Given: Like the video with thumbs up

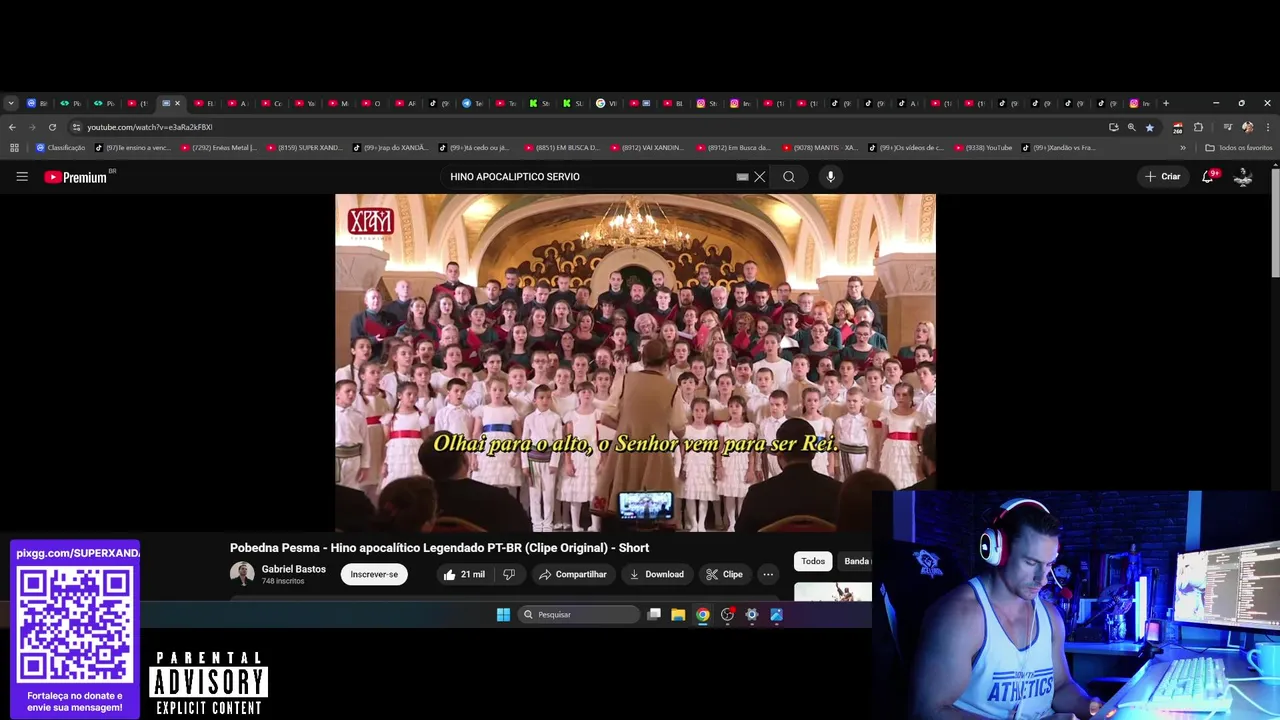Looking at the screenshot, I should pyautogui.click(x=464, y=575).
